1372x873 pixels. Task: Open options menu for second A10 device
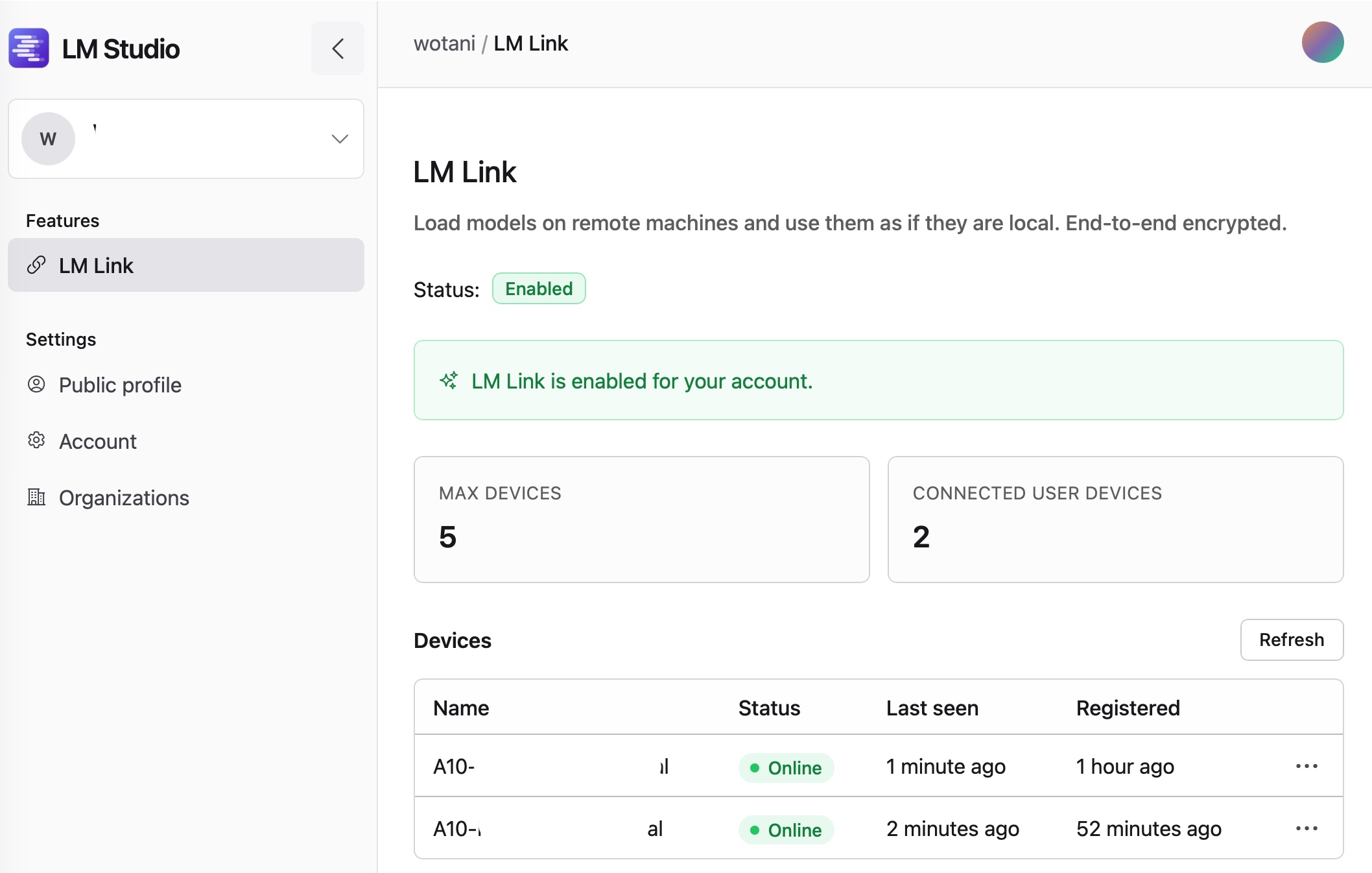tap(1306, 828)
